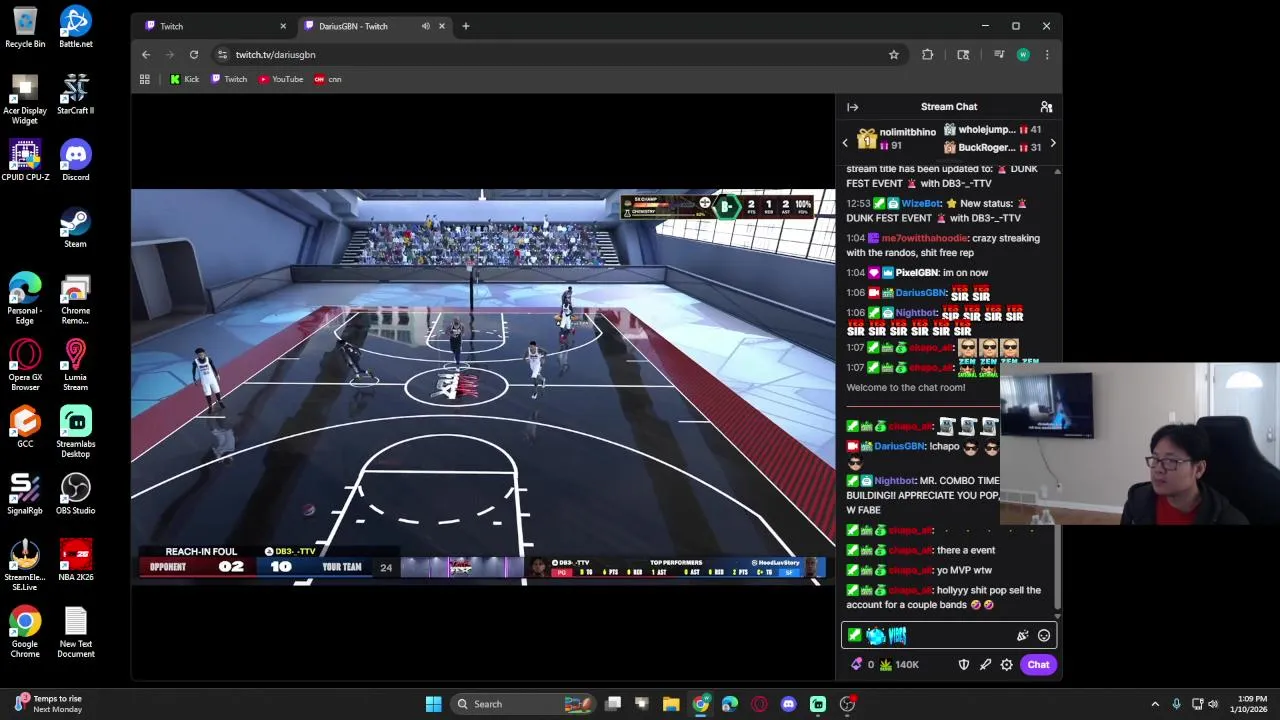Image resolution: width=1280 pixels, height=720 pixels.
Task: Show hidden system tray icons
Action: click(1155, 704)
